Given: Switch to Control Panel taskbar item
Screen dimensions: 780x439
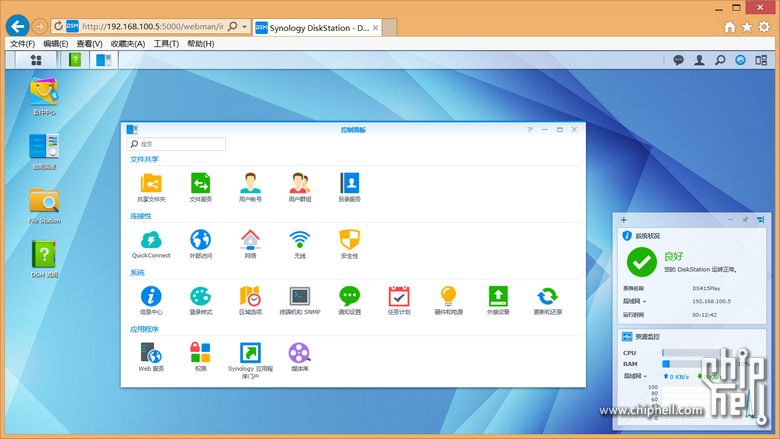Looking at the screenshot, I should pos(103,60).
